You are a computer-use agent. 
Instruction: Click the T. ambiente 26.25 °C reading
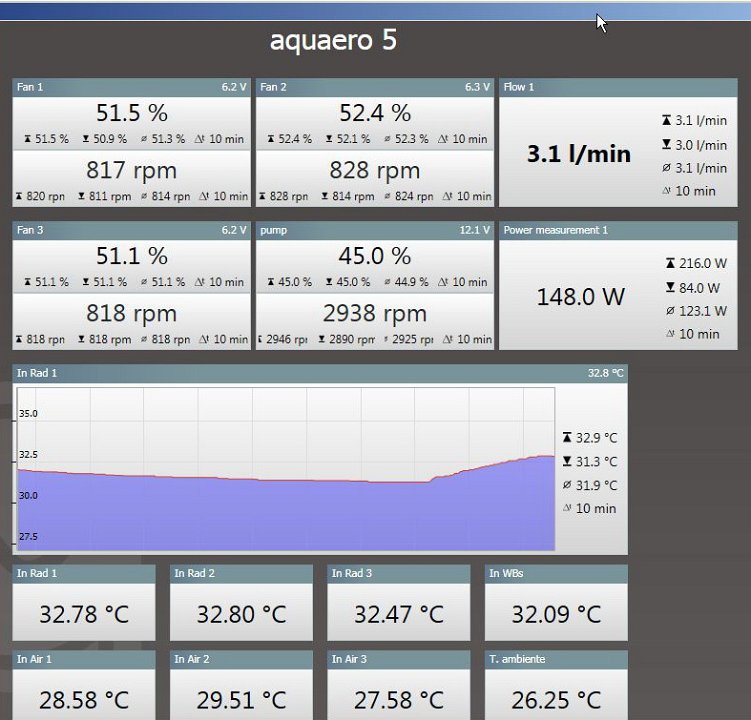point(556,700)
